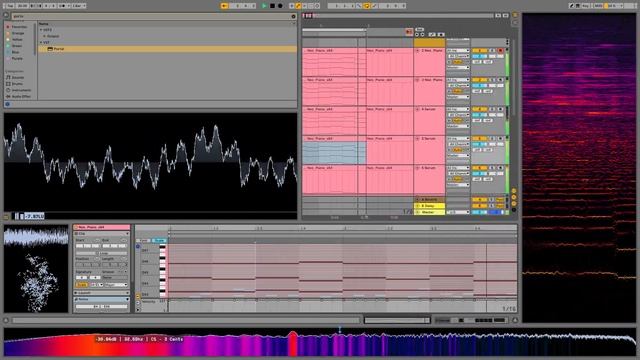Click the red Back to Arrangement button
Screen dimensions: 640x360
409,32
